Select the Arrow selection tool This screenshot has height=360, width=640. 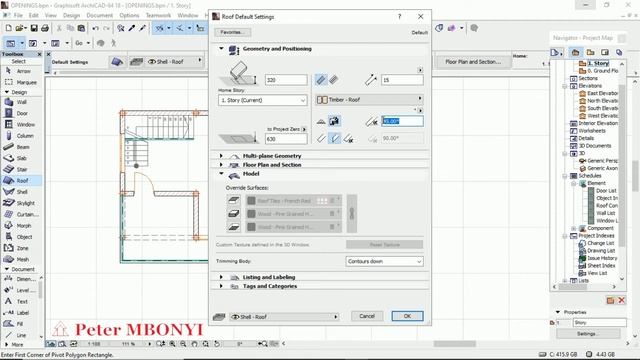[x=22, y=71]
